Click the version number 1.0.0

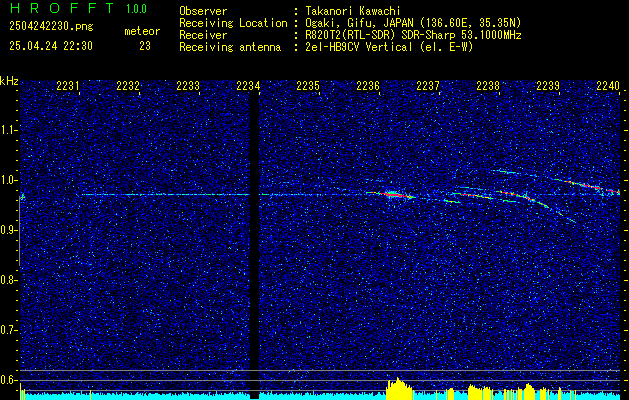[x=136, y=9]
